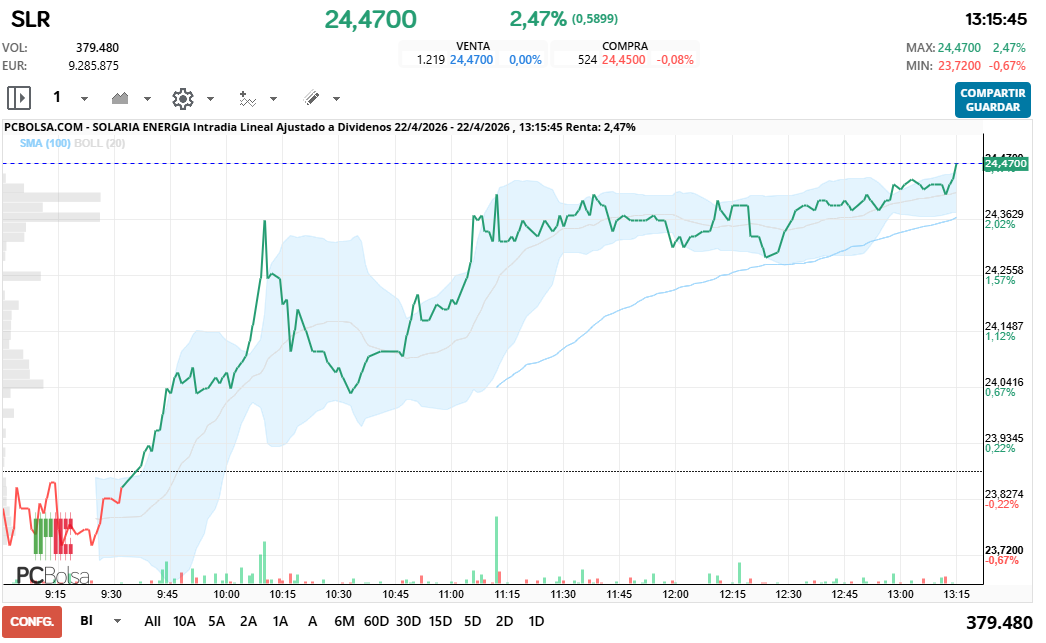Open the CONFG. button

coord(32,621)
